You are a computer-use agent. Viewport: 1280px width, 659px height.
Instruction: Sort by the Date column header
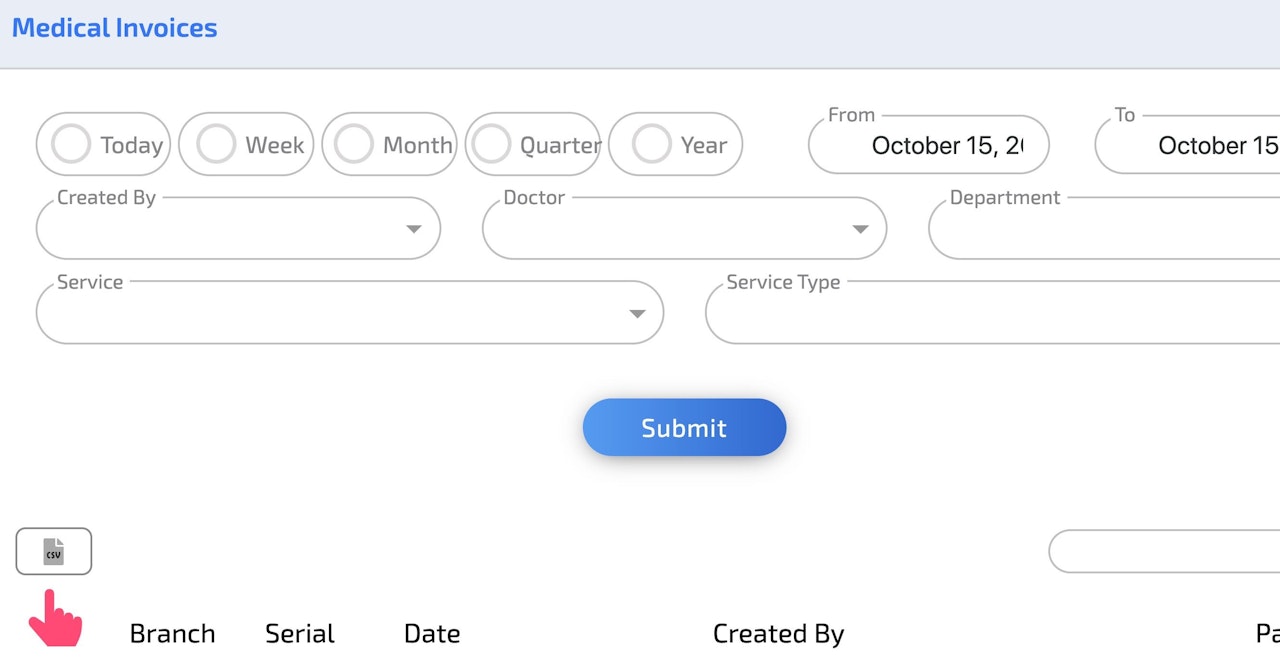coord(432,634)
